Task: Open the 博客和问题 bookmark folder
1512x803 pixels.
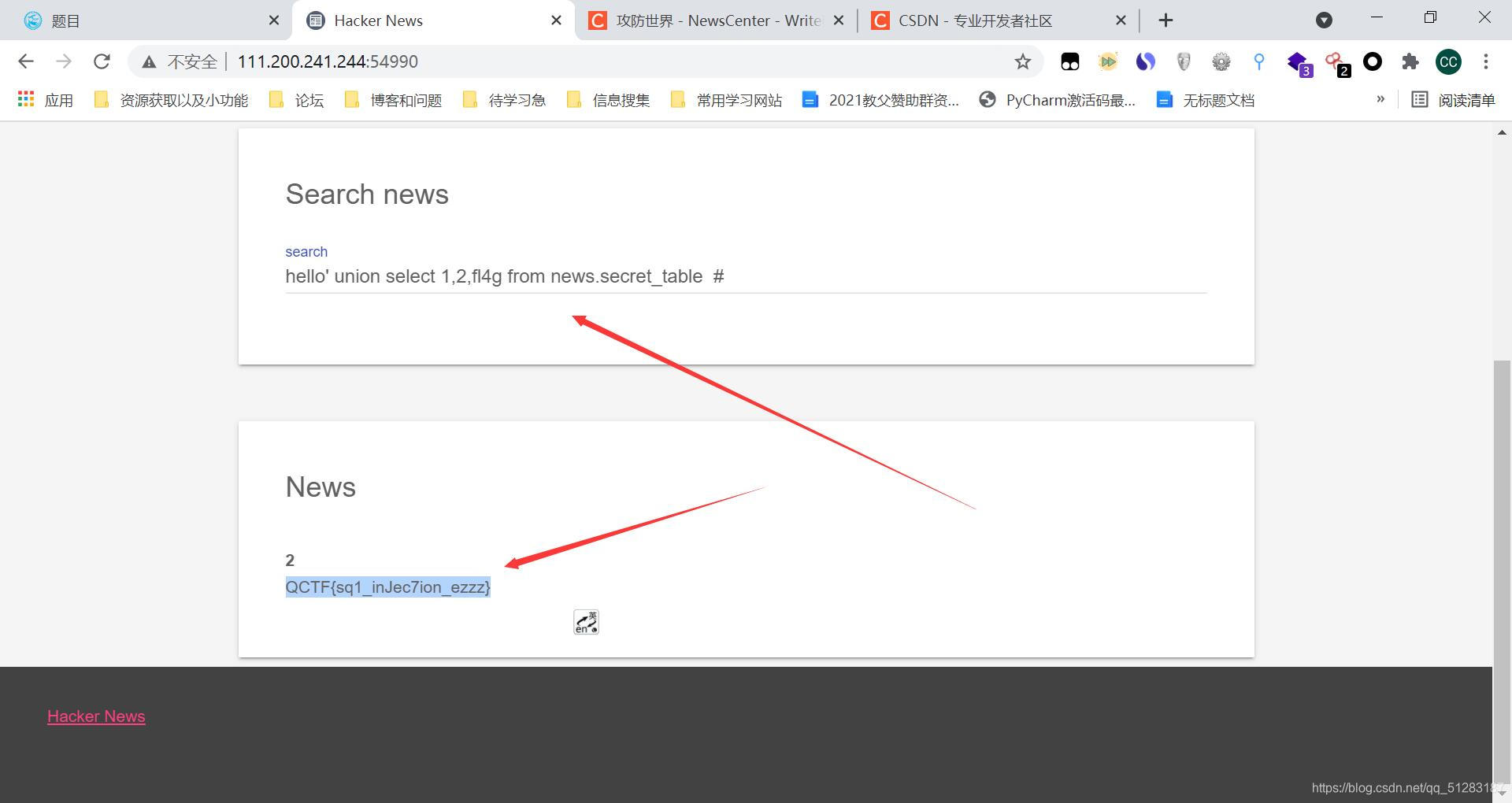Action: click(393, 100)
